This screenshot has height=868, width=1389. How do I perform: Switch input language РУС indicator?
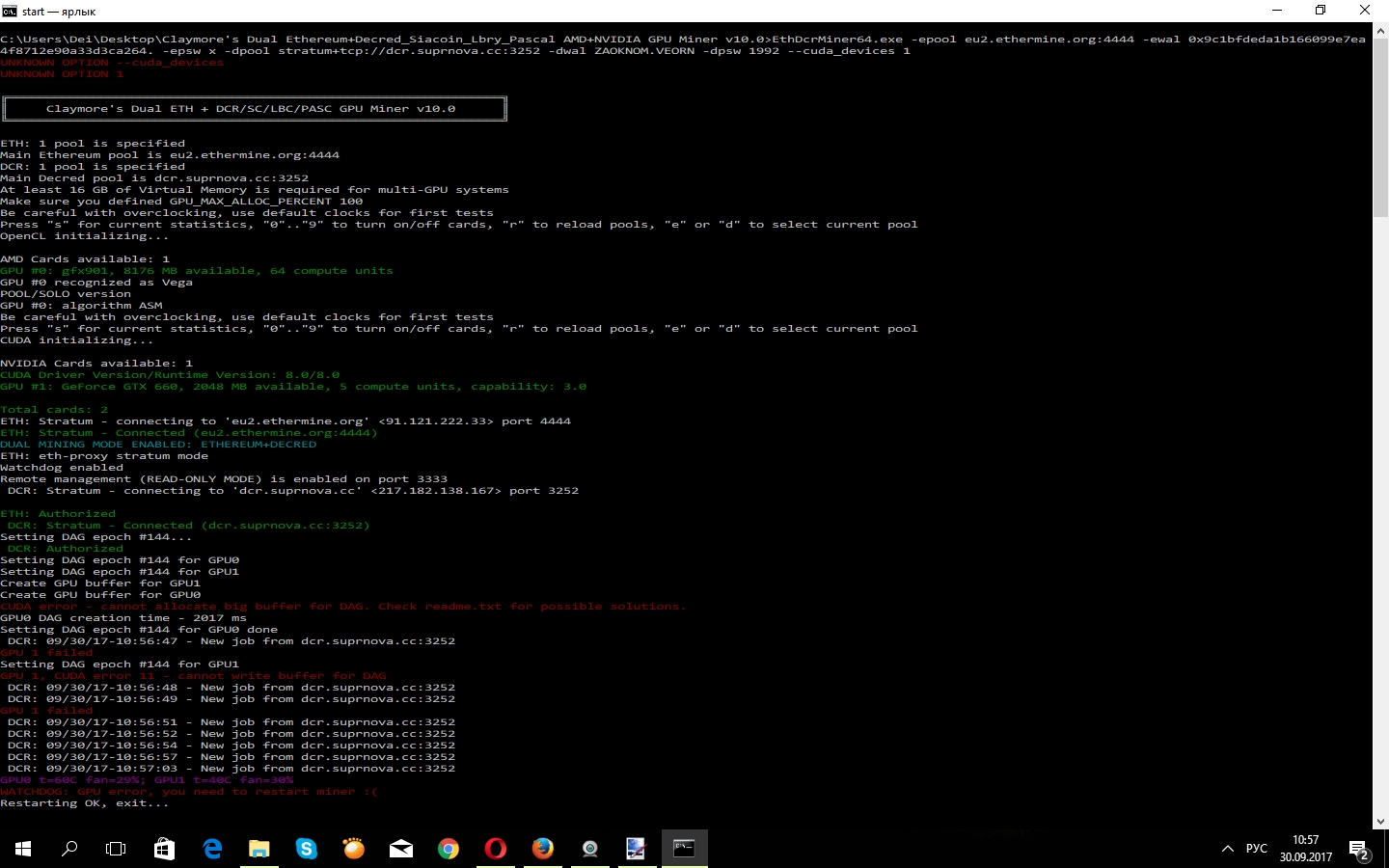click(x=1257, y=849)
